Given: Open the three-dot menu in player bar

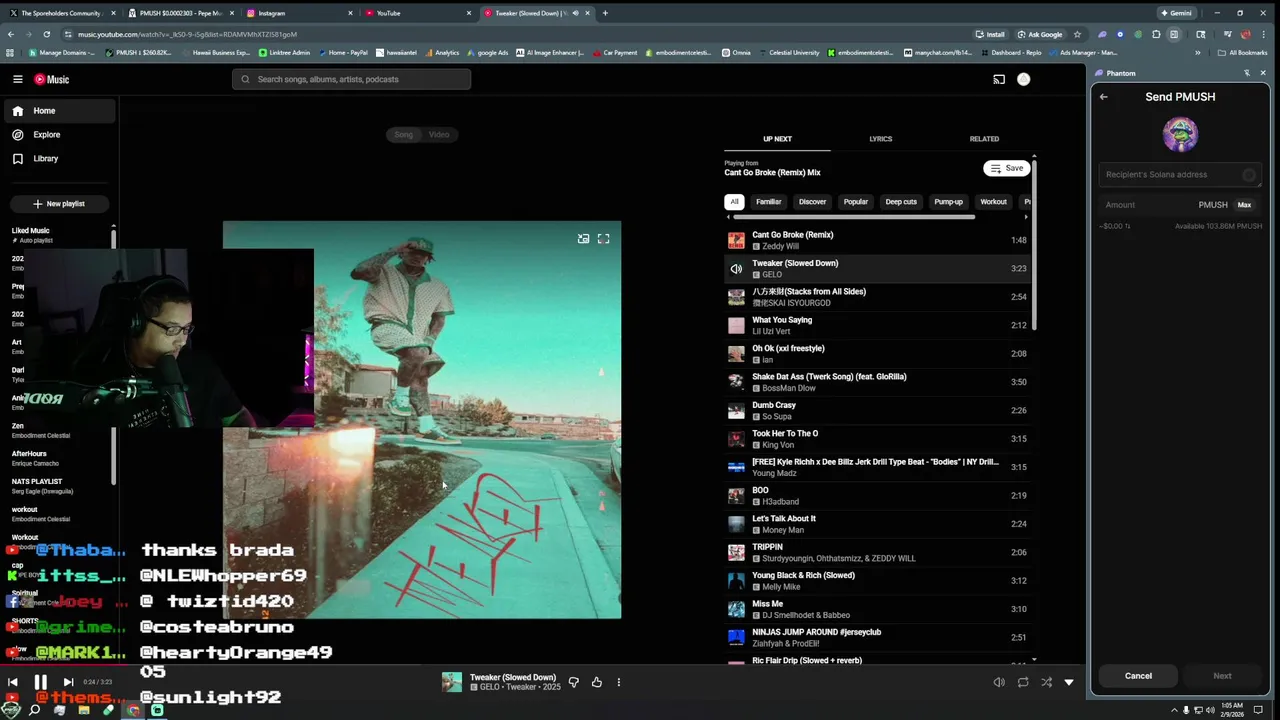Looking at the screenshot, I should click(x=618, y=682).
